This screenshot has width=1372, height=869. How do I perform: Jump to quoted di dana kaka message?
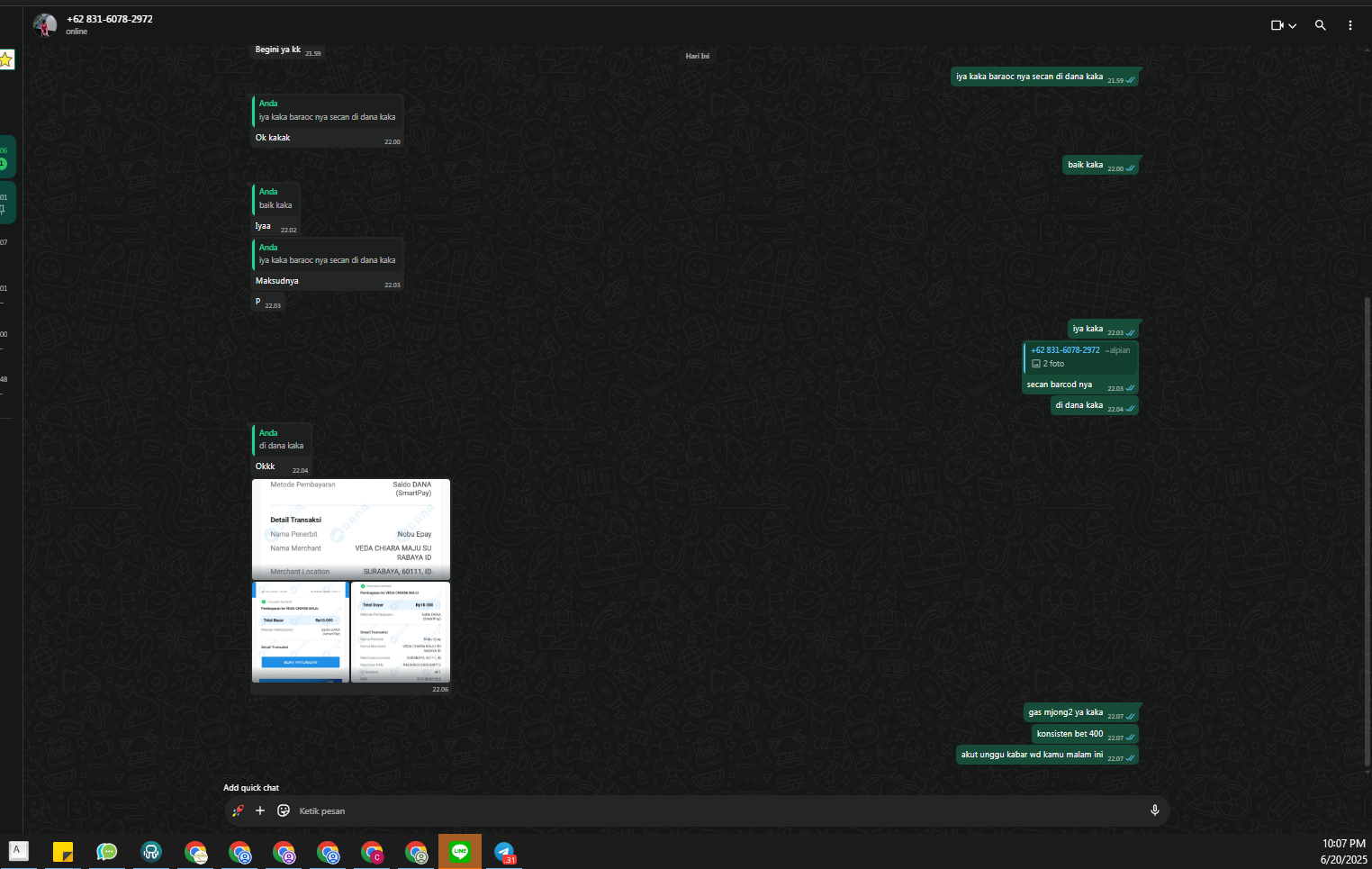pos(282,439)
